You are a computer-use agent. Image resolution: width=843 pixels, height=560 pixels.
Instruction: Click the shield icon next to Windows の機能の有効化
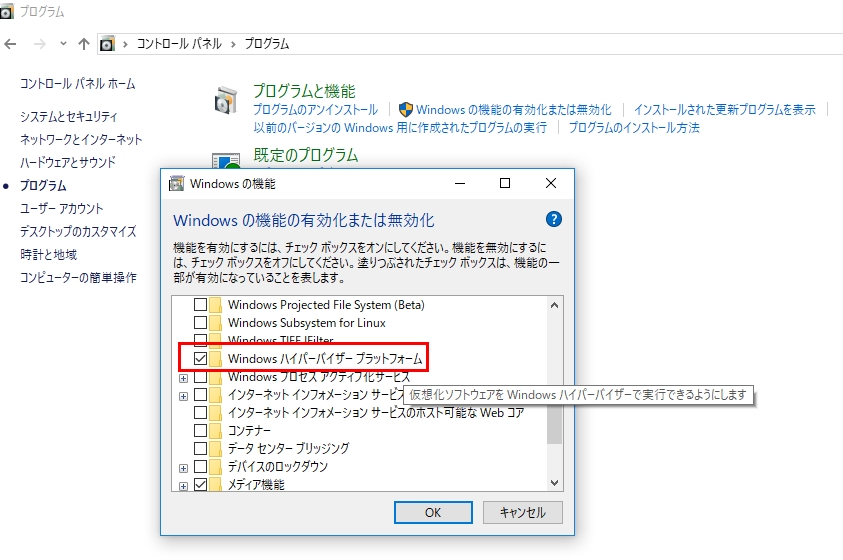pos(406,110)
